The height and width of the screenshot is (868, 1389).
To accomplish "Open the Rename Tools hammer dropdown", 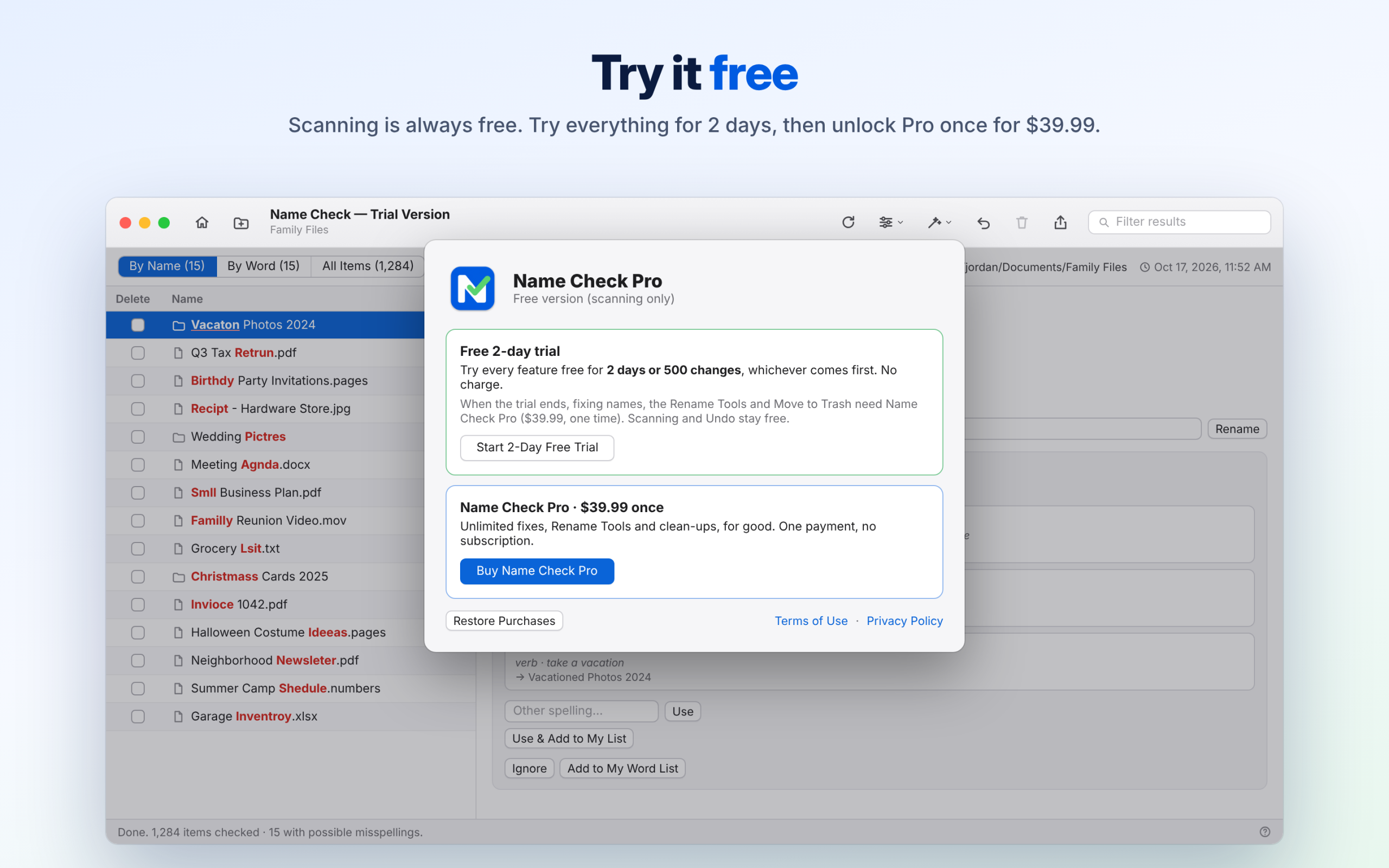I will pyautogui.click(x=940, y=222).
